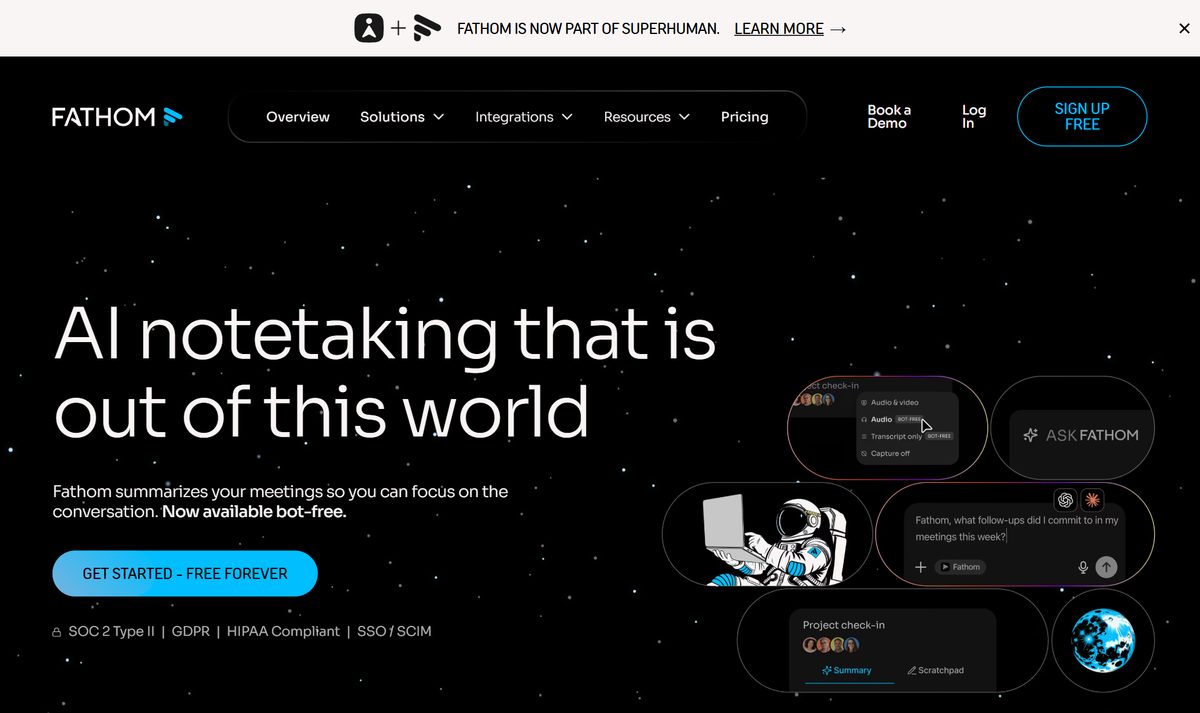Click the sparkle icon next to Ask Fathom
The image size is (1200, 713).
pyautogui.click(x=1031, y=435)
